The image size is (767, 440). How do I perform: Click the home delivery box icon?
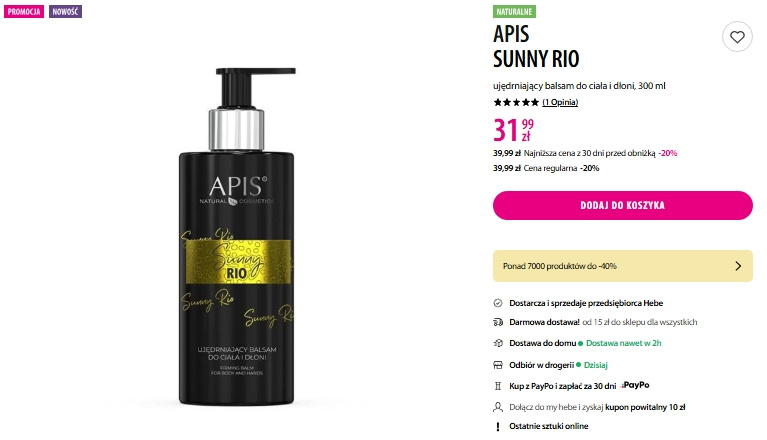click(497, 343)
